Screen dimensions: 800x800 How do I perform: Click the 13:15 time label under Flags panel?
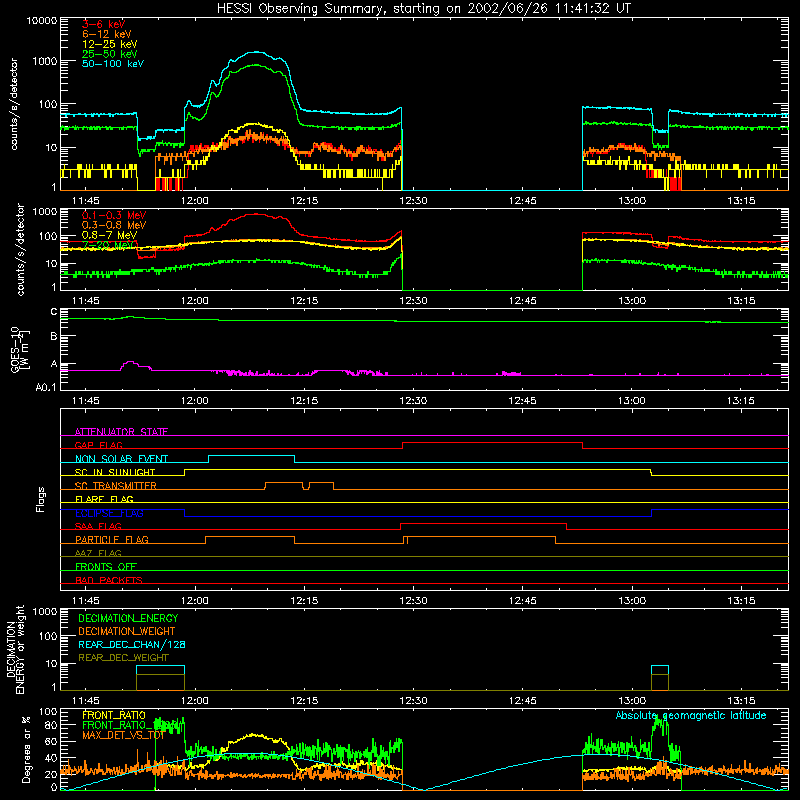pyautogui.click(x=741, y=601)
